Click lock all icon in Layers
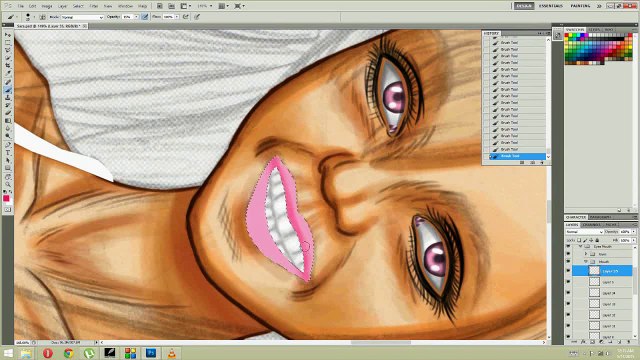The image size is (640, 360). click(597, 240)
